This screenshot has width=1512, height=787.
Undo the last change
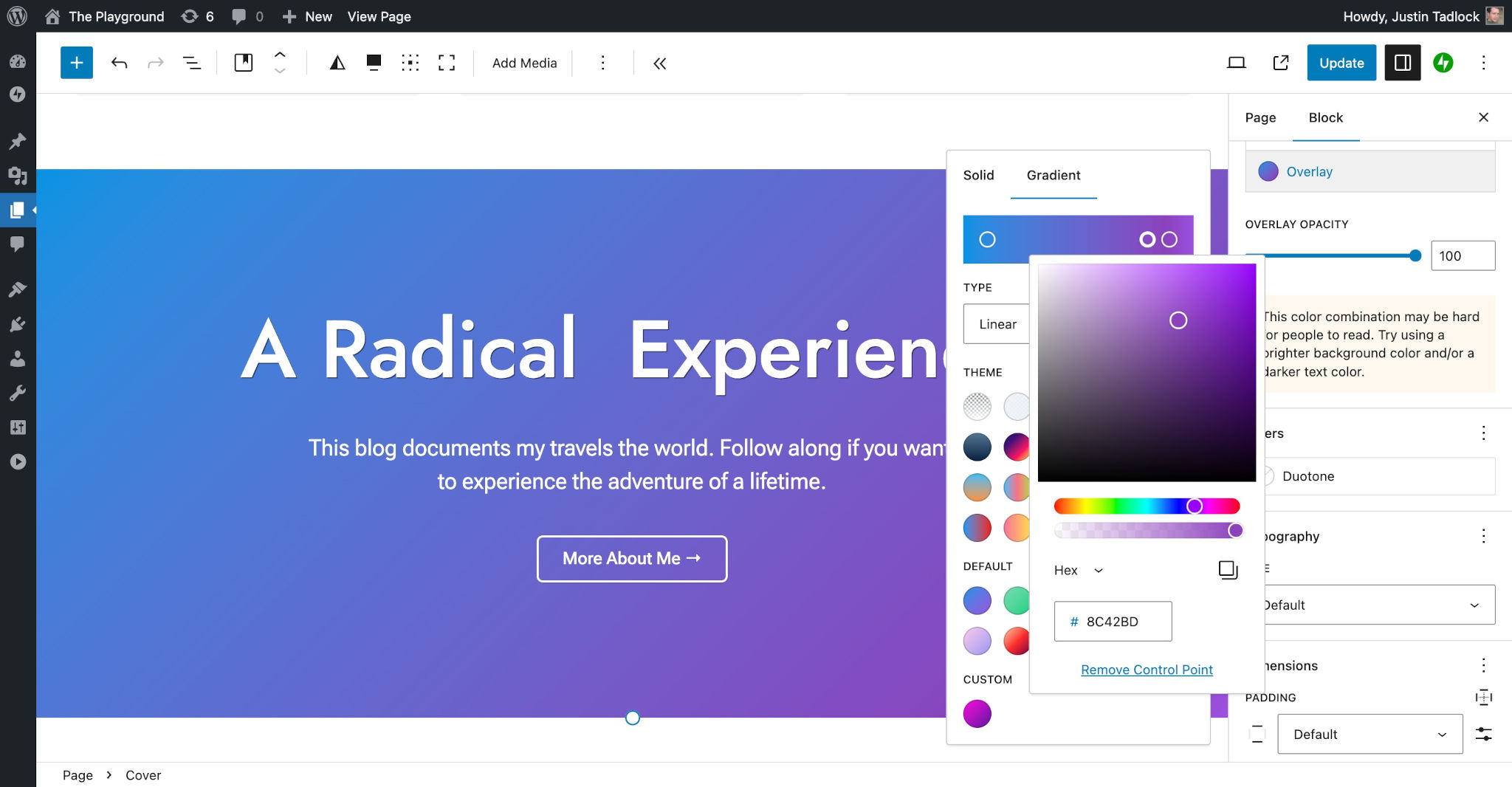[118, 63]
